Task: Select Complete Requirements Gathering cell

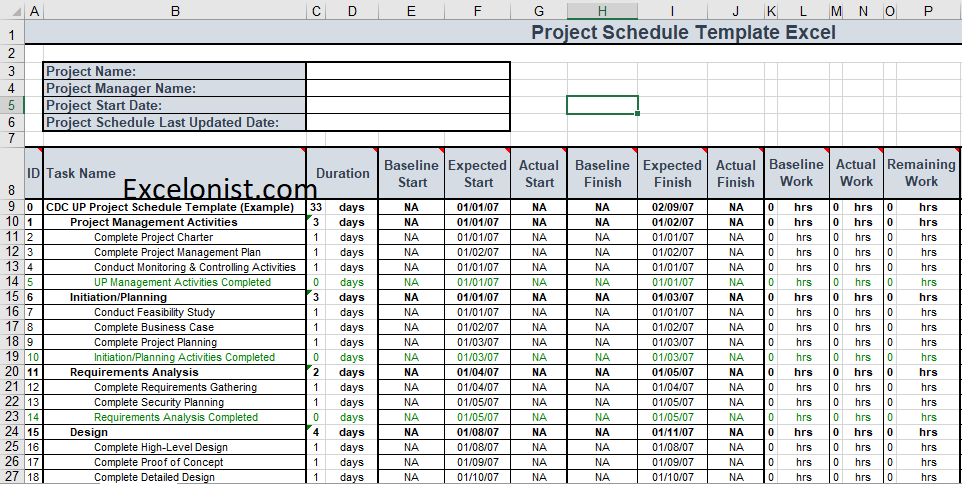Action: pos(175,387)
